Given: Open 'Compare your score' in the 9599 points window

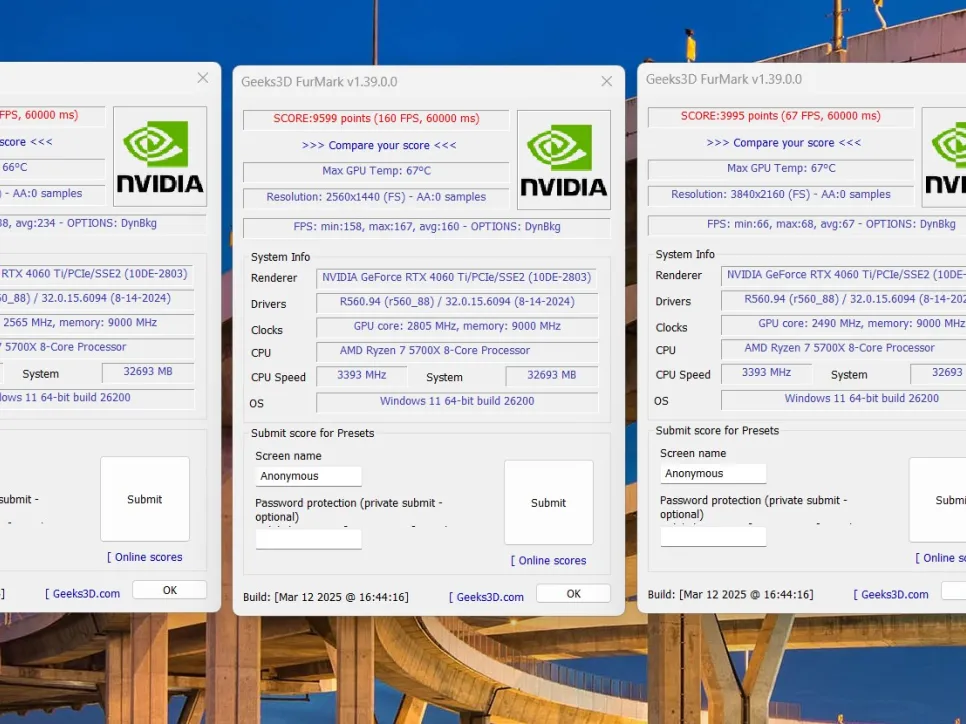Looking at the screenshot, I should [x=378, y=145].
